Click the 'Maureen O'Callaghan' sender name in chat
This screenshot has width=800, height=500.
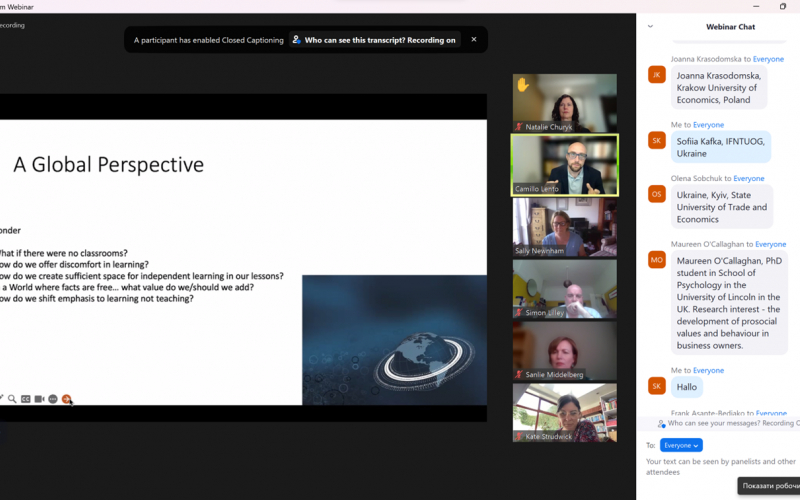point(707,244)
